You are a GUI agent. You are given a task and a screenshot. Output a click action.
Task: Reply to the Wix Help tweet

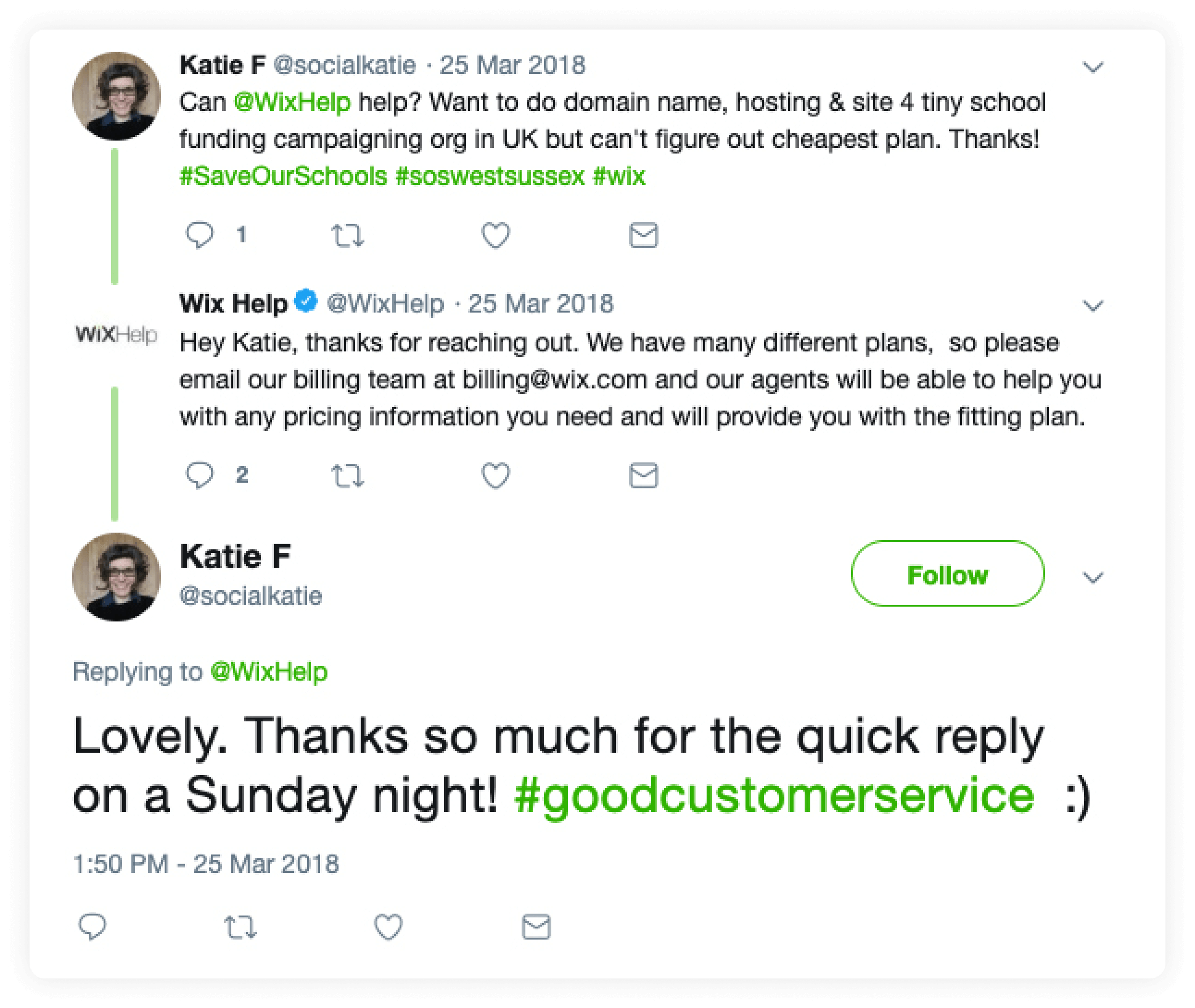(199, 475)
